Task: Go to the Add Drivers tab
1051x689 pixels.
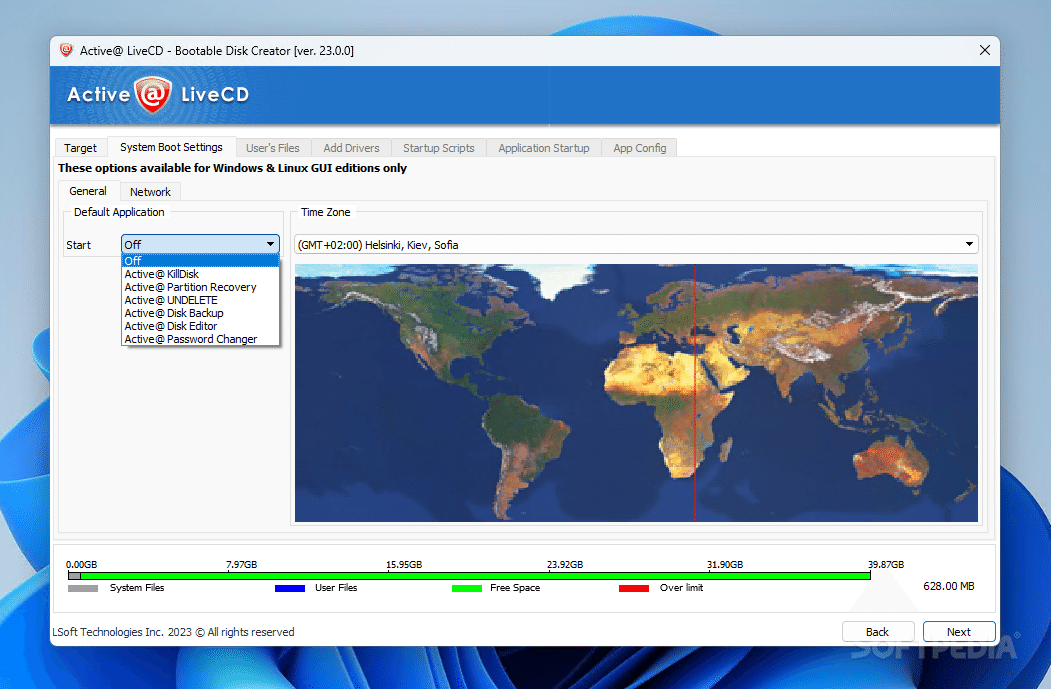Action: pos(351,147)
